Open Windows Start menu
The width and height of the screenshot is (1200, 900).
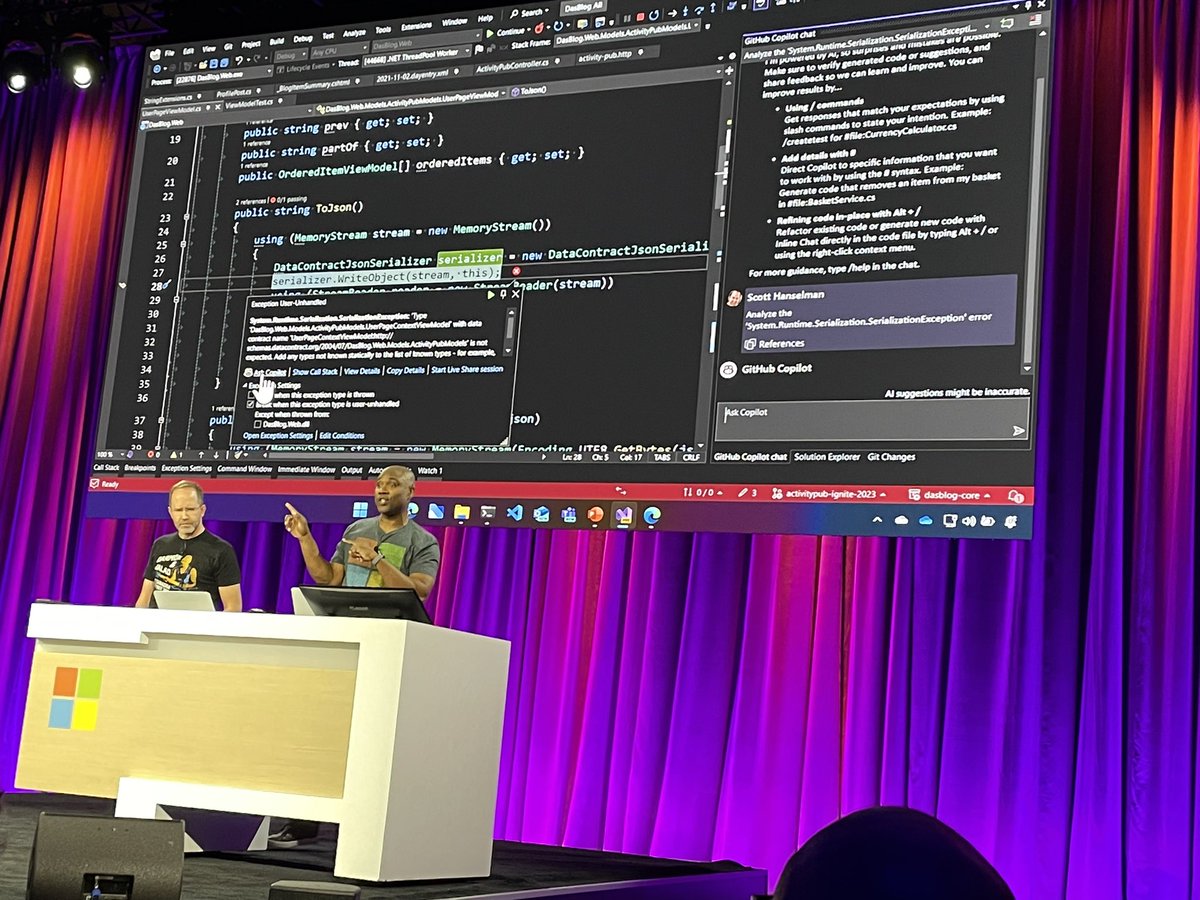pos(360,510)
